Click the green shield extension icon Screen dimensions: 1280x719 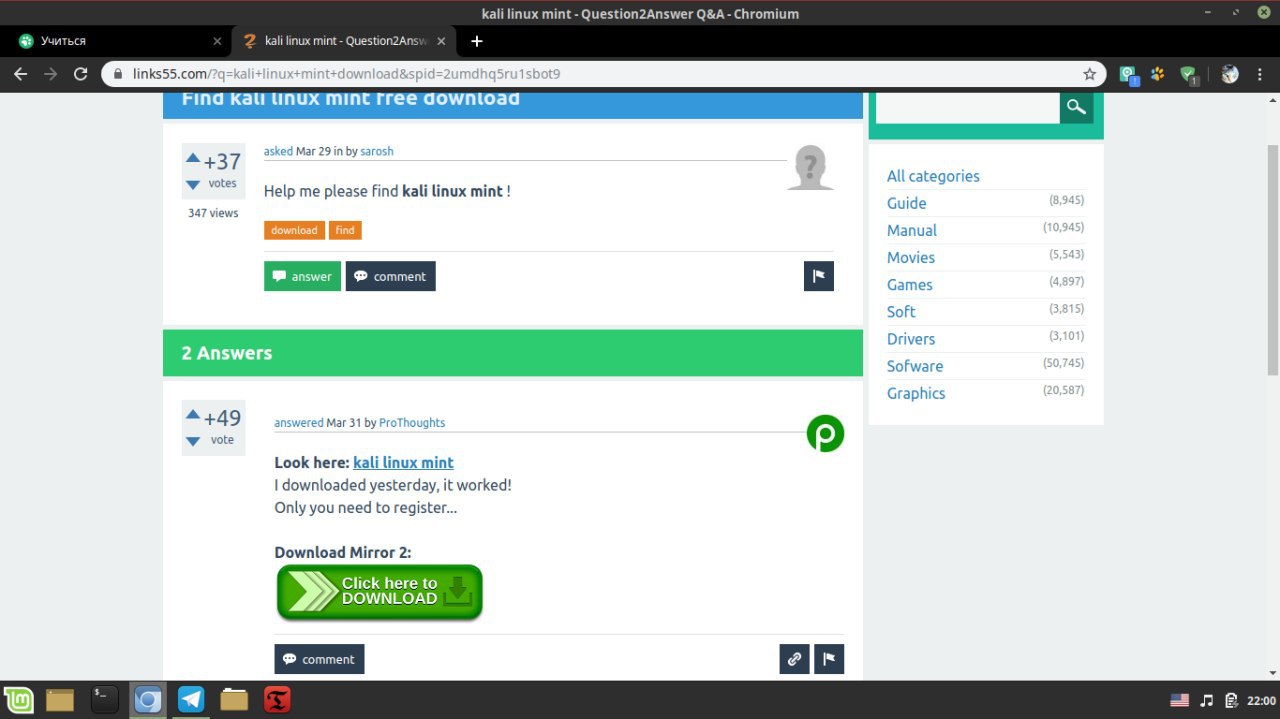[x=1188, y=75]
